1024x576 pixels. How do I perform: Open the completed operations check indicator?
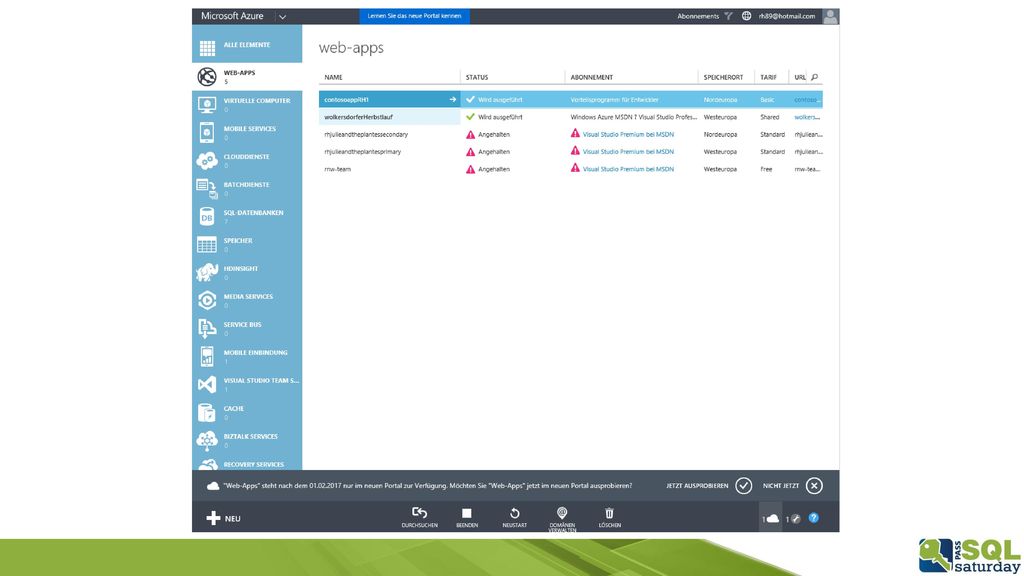click(793, 519)
